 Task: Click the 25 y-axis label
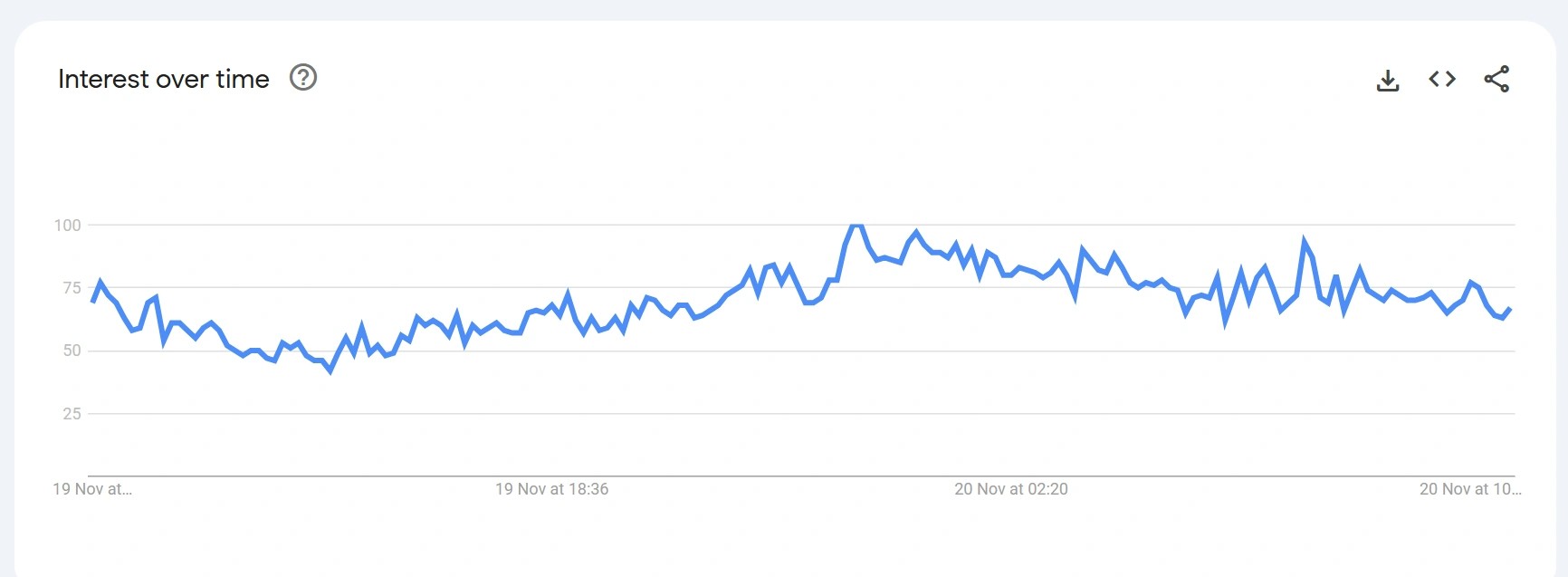[x=72, y=414]
